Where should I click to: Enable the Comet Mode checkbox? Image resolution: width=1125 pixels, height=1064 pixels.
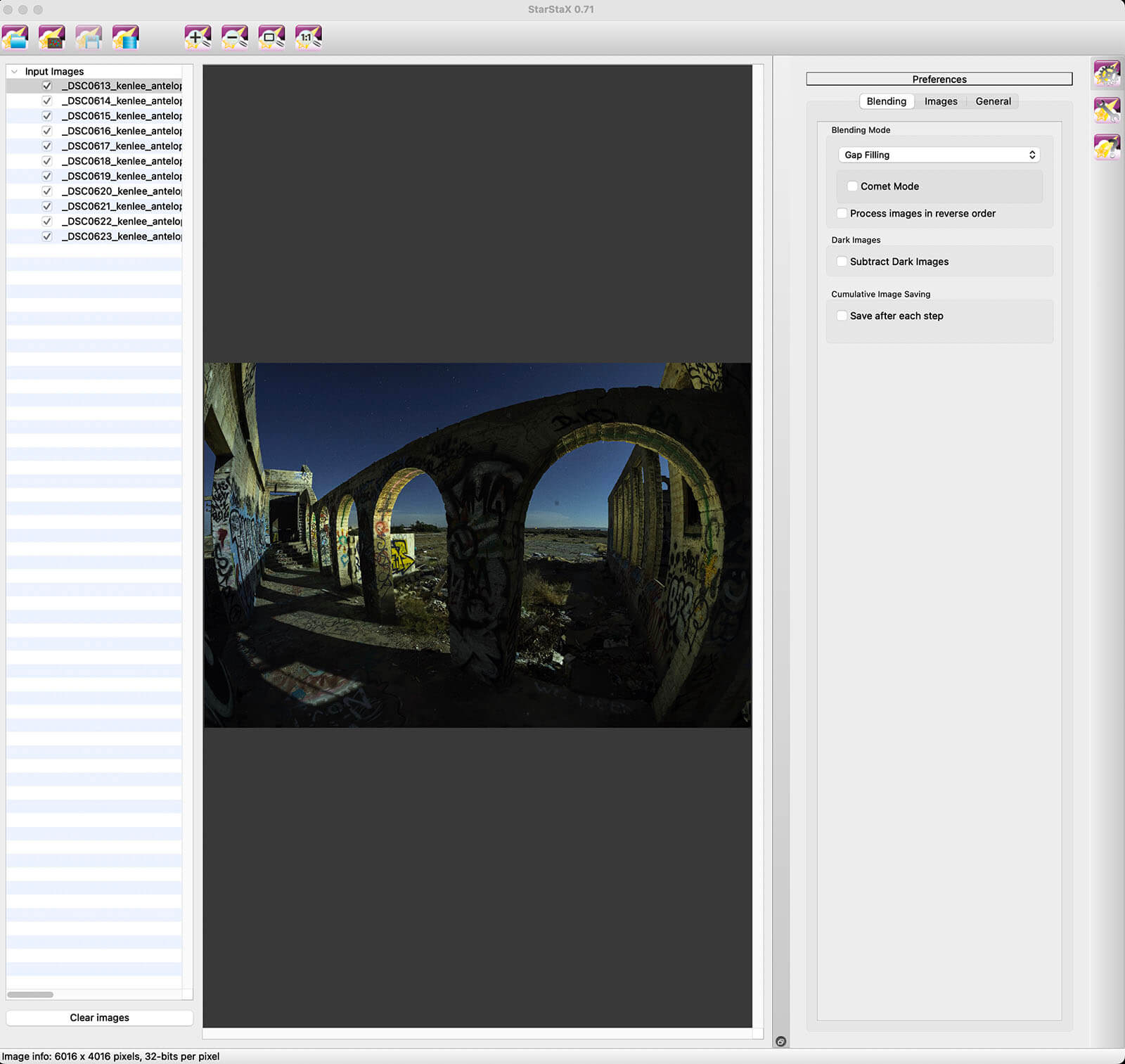pos(852,186)
